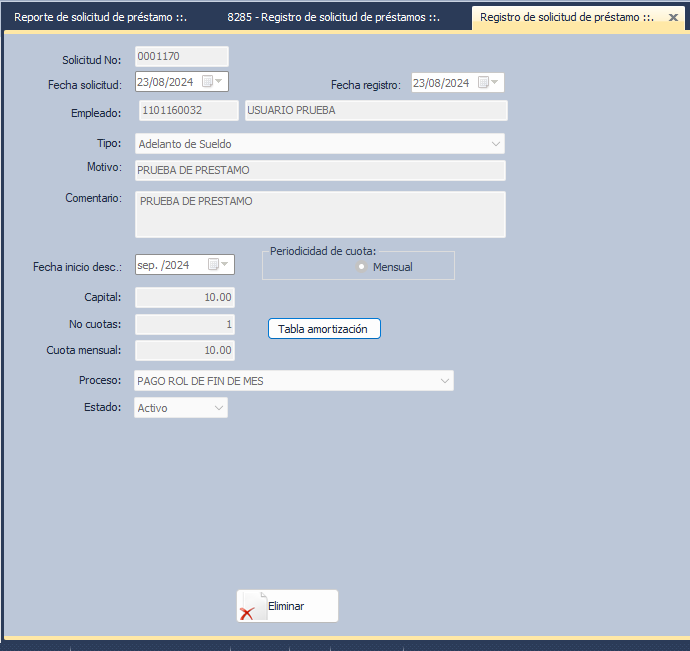Click the Motivo text field
This screenshot has height=651, width=690.
[x=319, y=171]
